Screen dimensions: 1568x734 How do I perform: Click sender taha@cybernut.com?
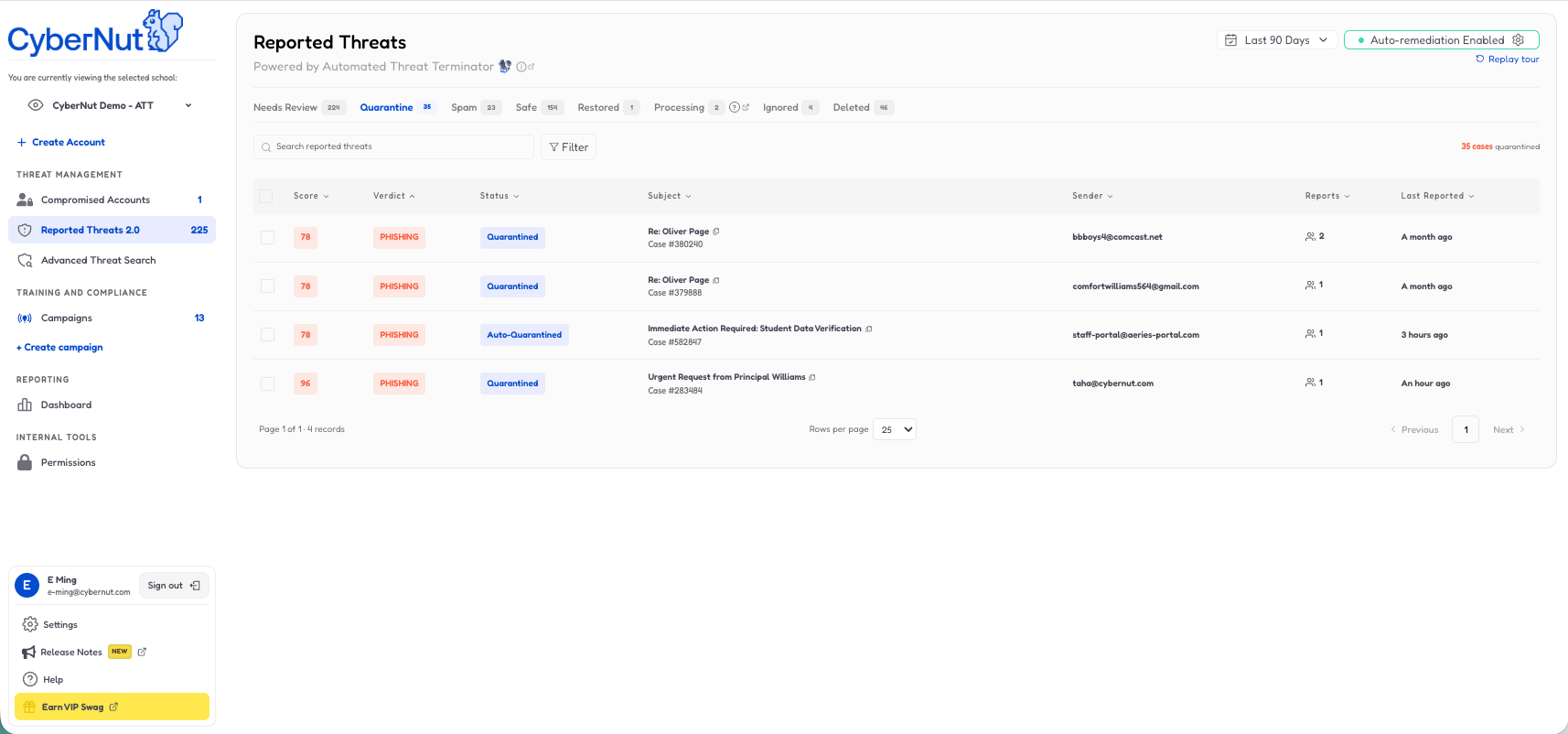(x=1112, y=383)
